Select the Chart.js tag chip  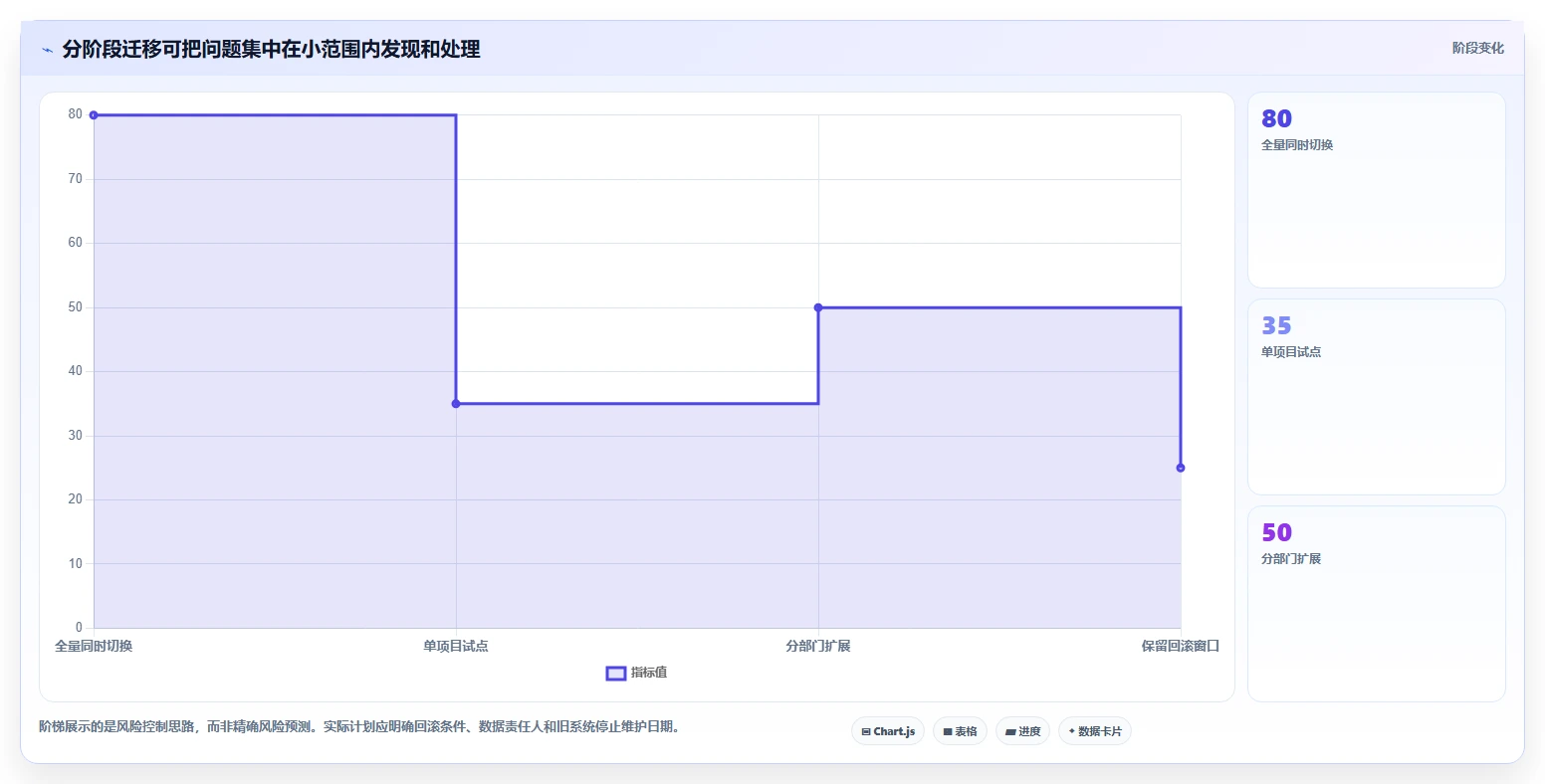tap(888, 731)
